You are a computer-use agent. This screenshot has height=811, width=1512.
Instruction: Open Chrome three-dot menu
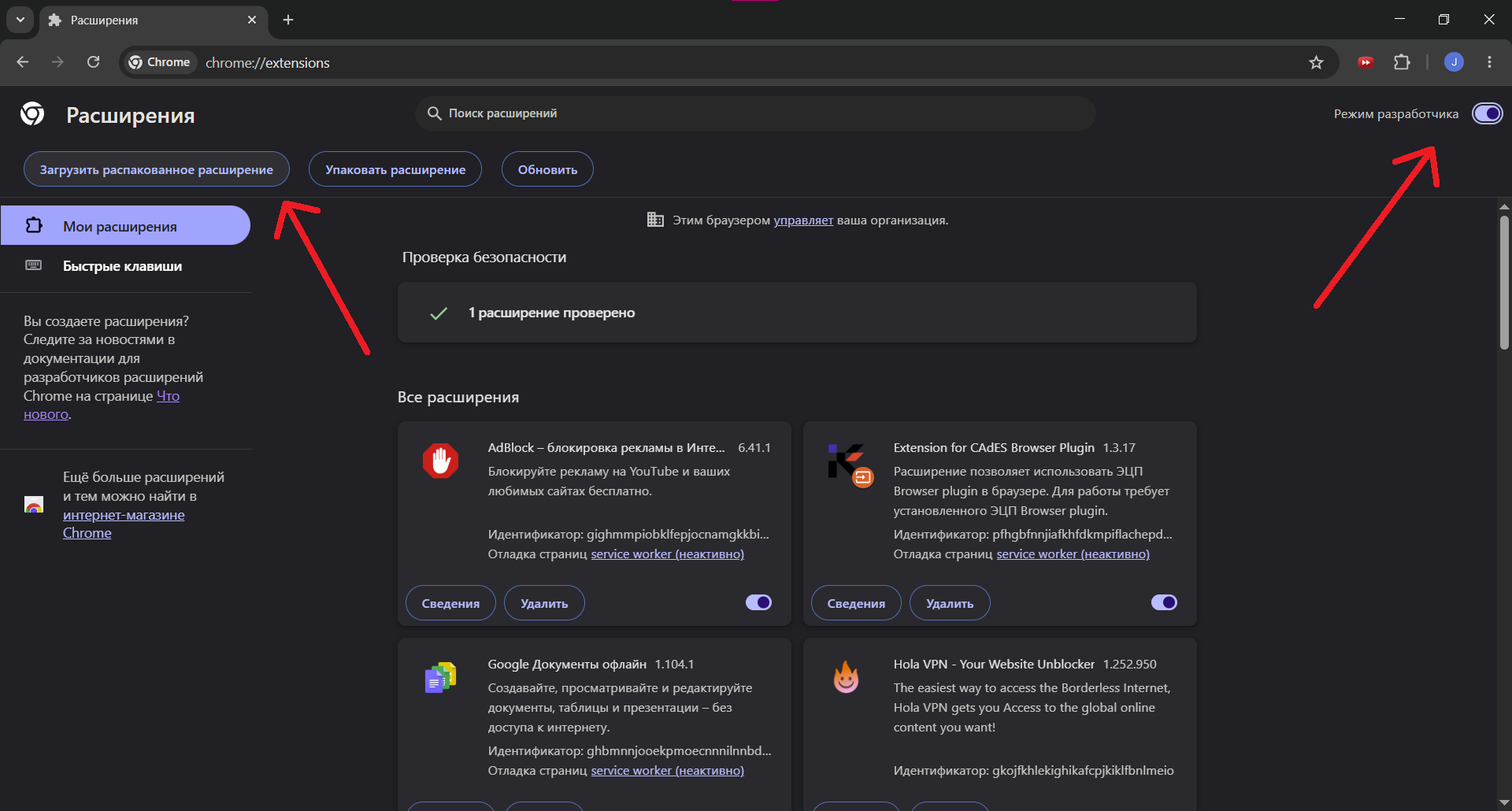(1489, 62)
